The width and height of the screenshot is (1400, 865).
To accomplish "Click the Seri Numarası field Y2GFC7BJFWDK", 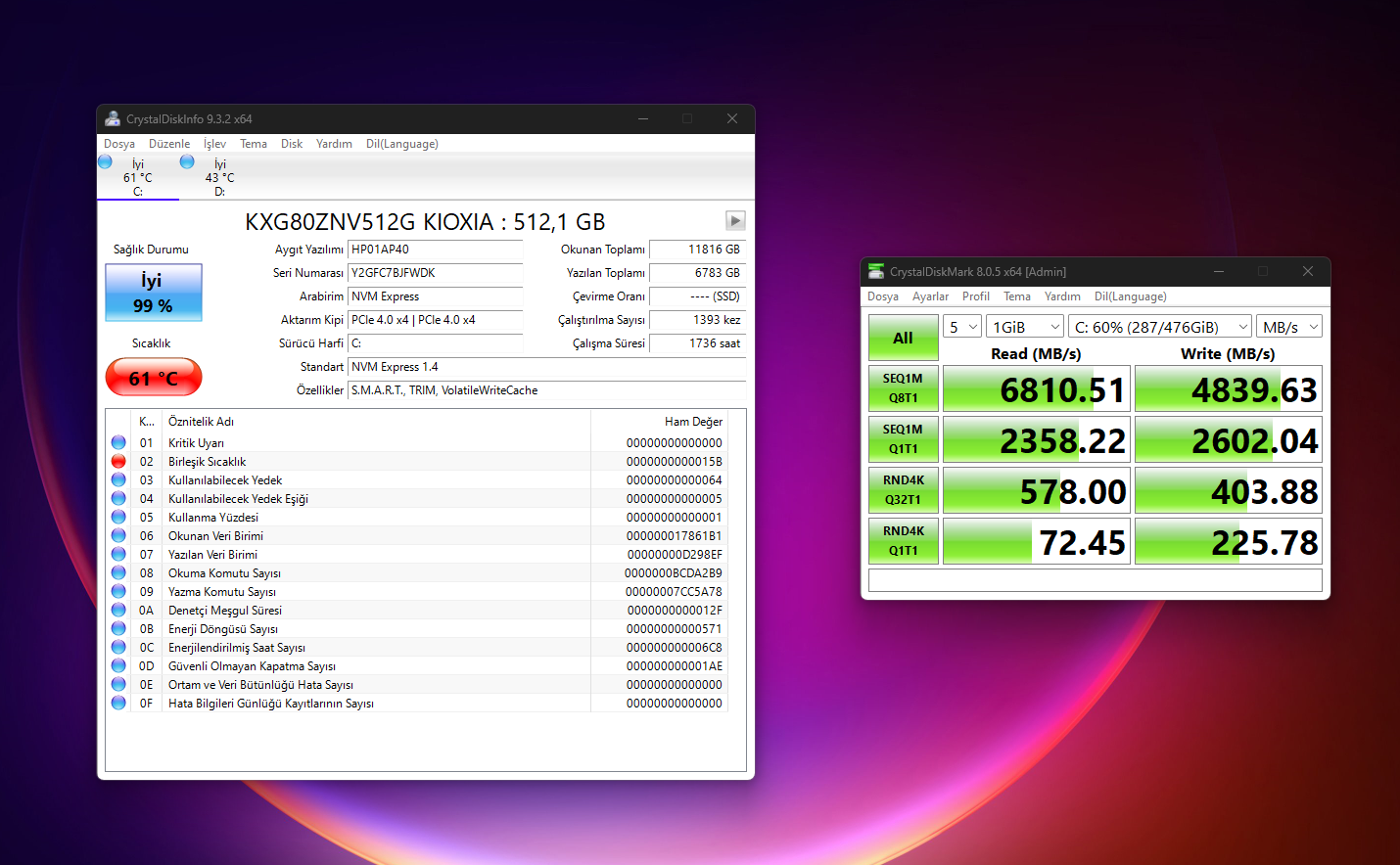I will (436, 273).
